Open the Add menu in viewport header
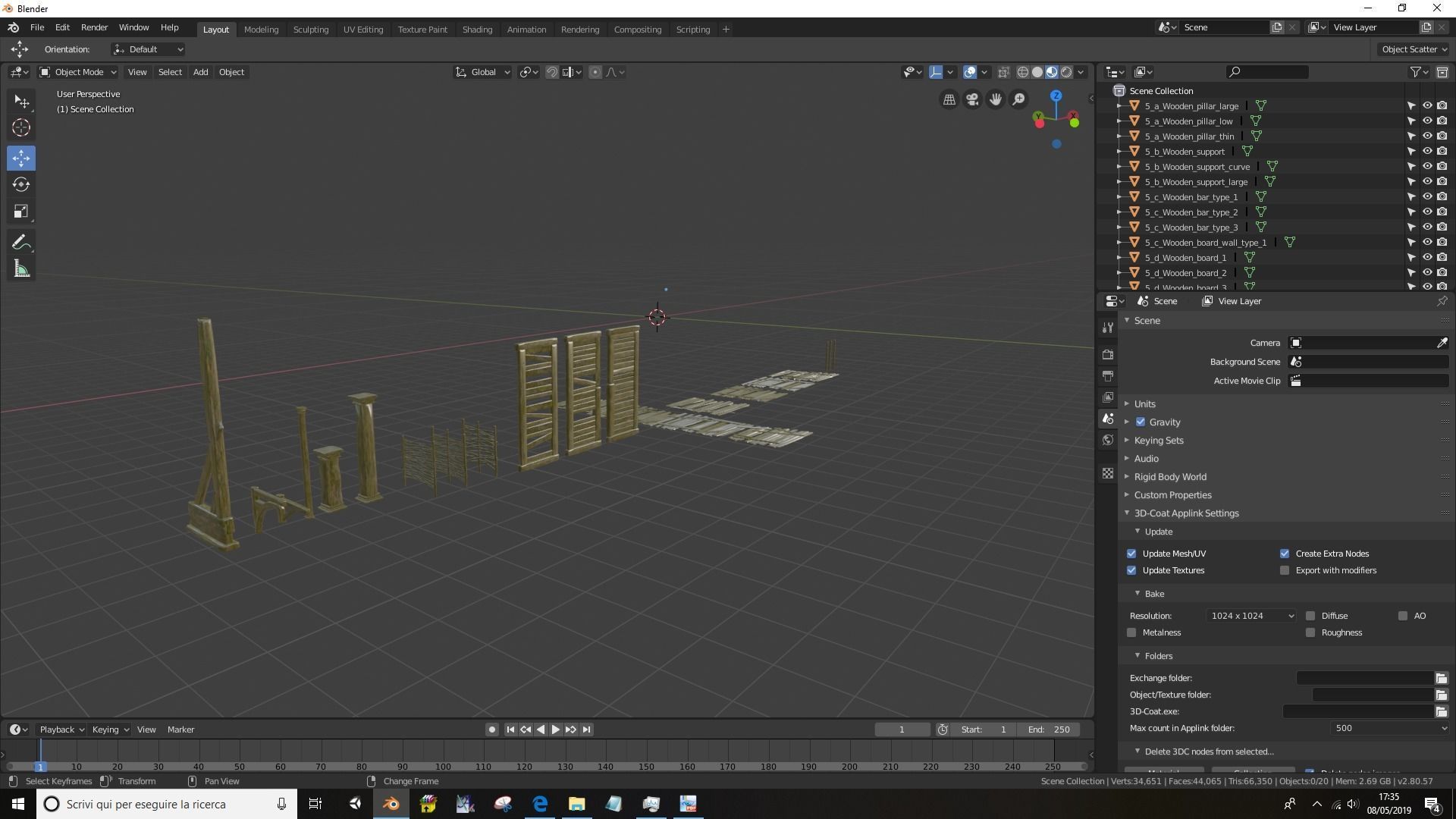The width and height of the screenshot is (1456, 819). pyautogui.click(x=200, y=72)
